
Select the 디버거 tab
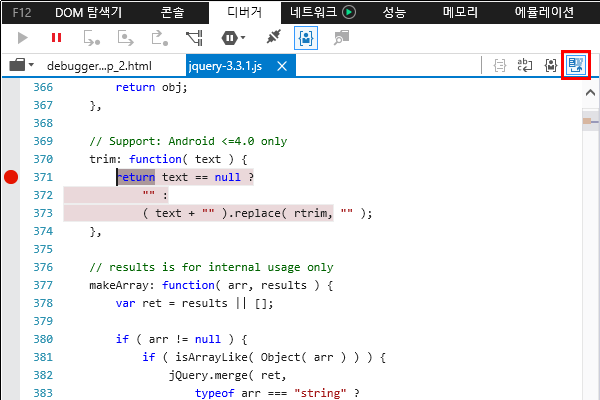click(x=245, y=12)
